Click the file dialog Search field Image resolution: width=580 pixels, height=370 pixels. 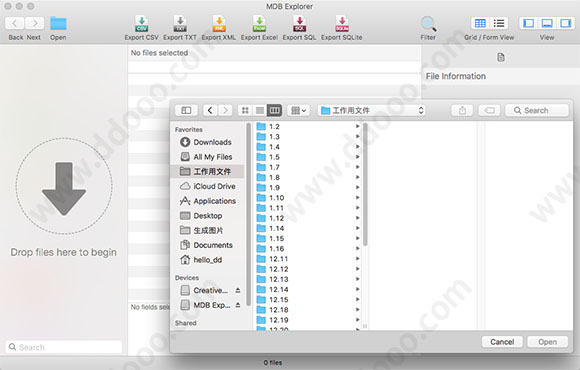[x=537, y=110]
